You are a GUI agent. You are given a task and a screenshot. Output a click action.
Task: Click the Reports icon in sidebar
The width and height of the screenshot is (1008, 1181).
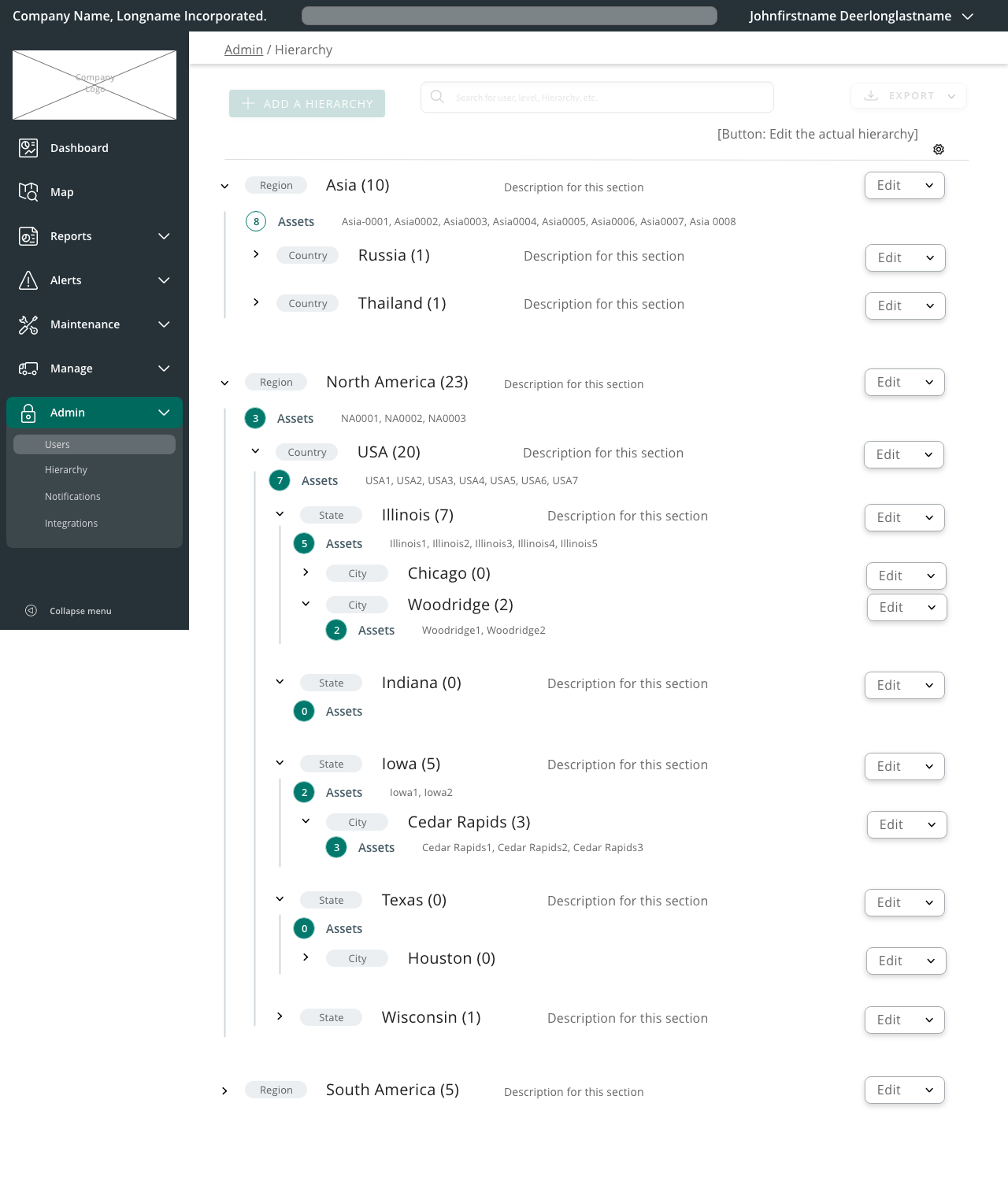pos(28,236)
